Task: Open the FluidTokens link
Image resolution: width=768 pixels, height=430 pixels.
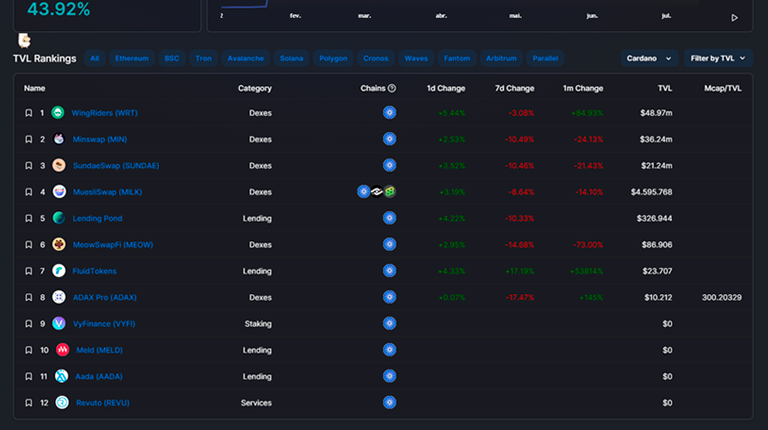Action: point(95,271)
